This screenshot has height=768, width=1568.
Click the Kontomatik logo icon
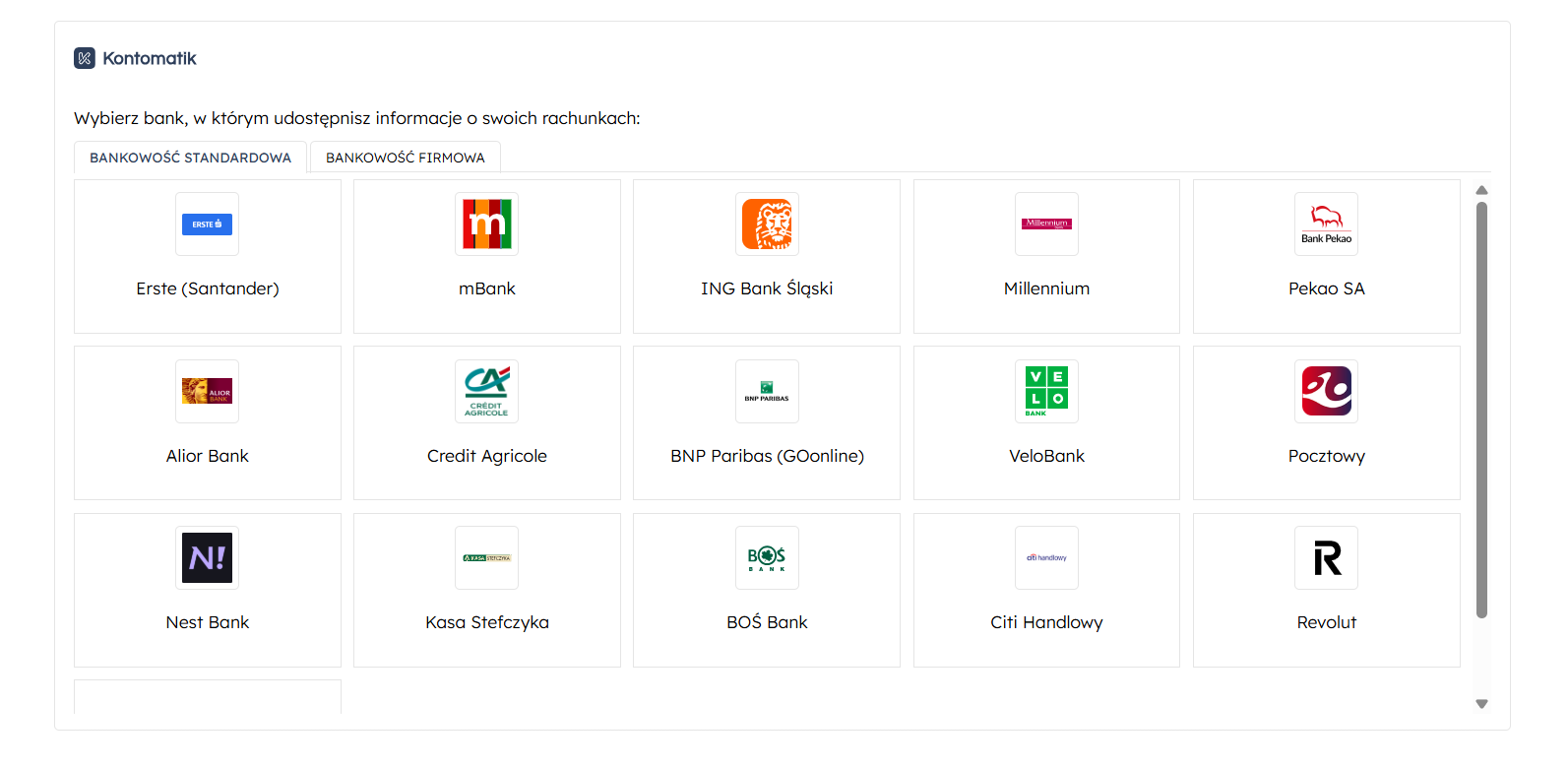coord(85,58)
